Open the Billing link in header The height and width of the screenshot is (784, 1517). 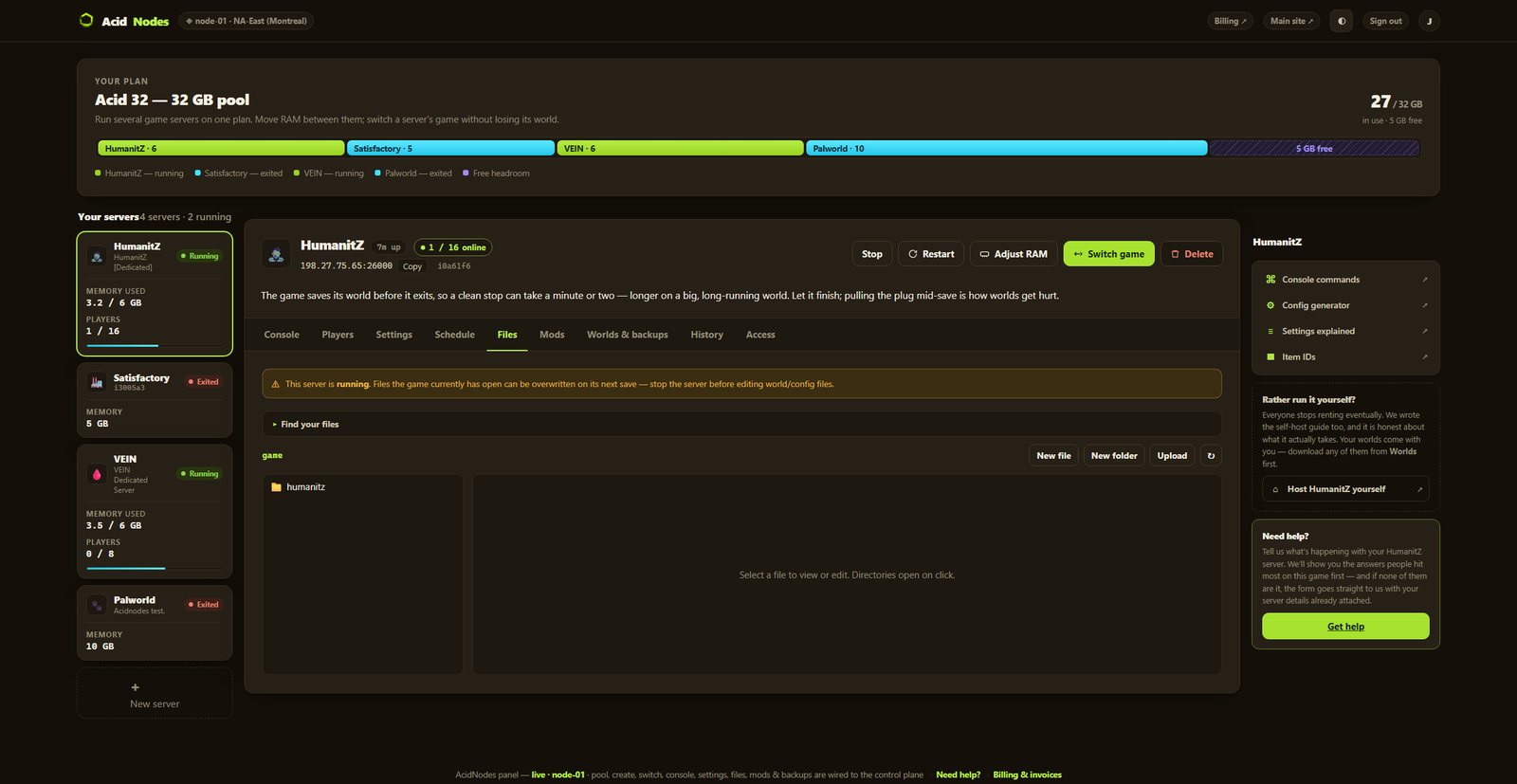1231,21
